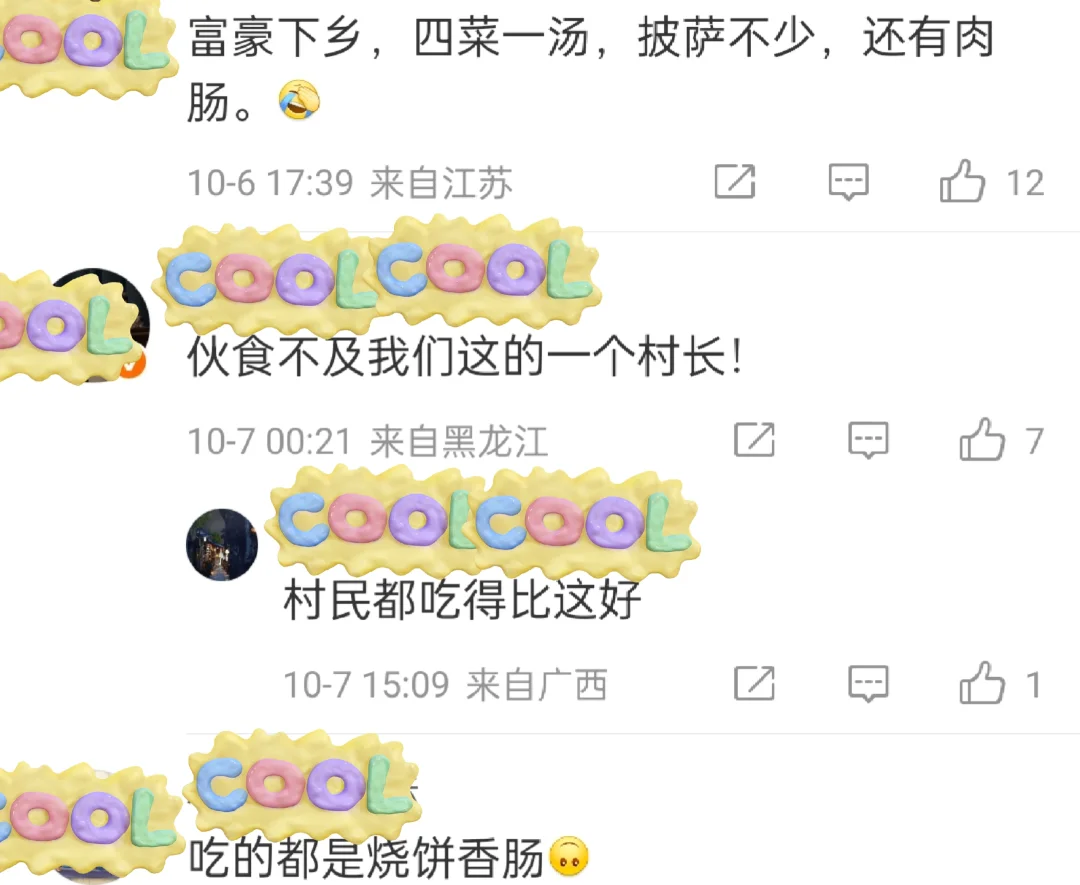1080x885 pixels.
Task: Tap the flushed emoji after 烧饼香肠
Action: coord(568,857)
